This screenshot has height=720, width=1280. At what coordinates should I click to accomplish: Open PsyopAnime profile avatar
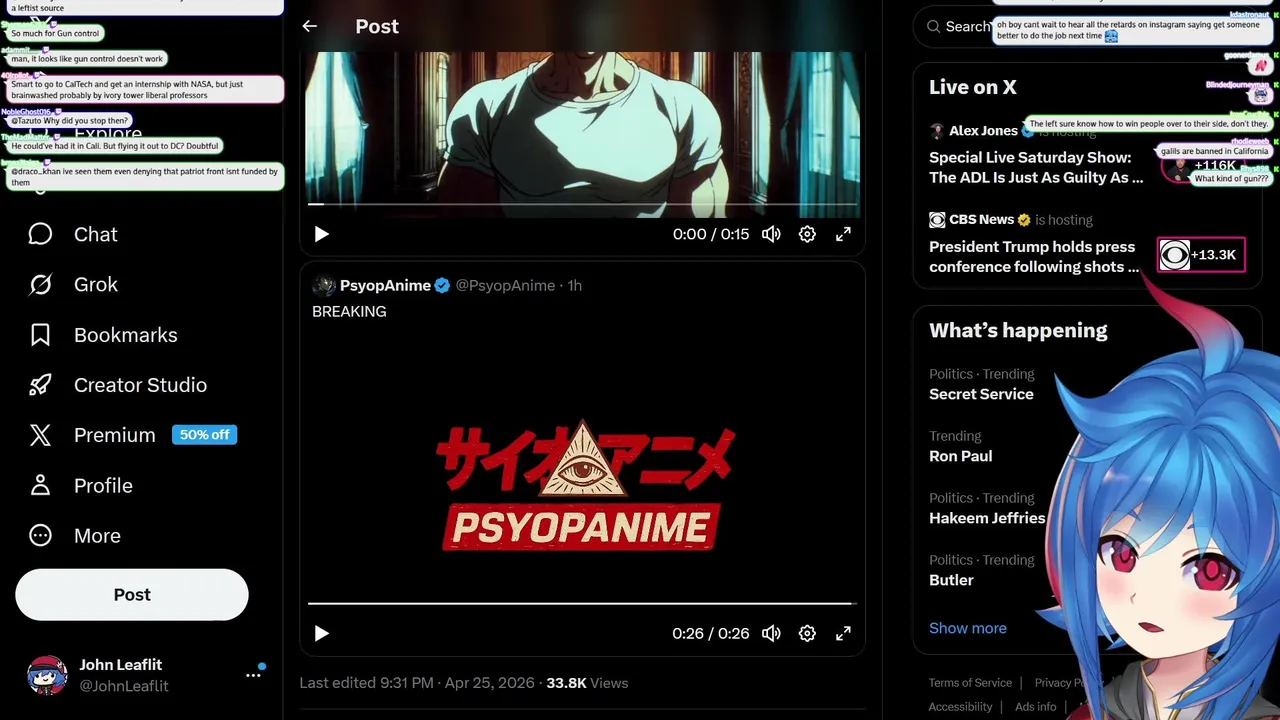click(x=324, y=285)
